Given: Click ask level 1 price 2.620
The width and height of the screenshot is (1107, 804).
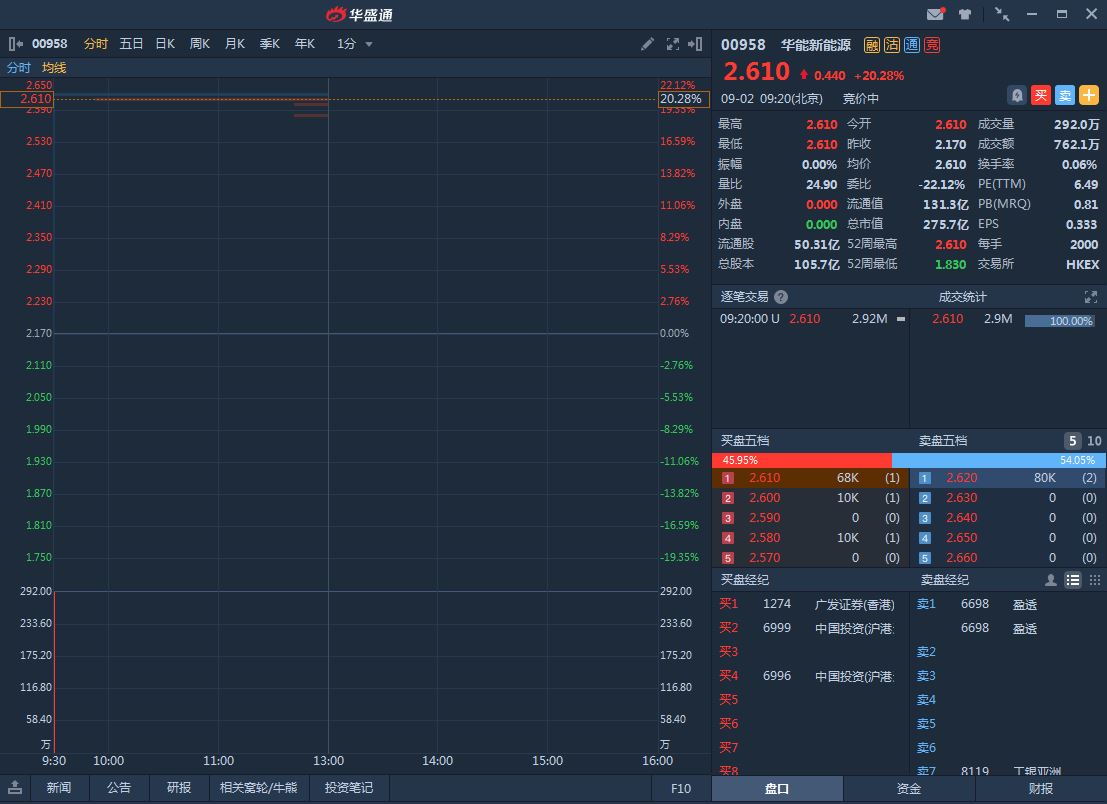Looking at the screenshot, I should point(962,478).
